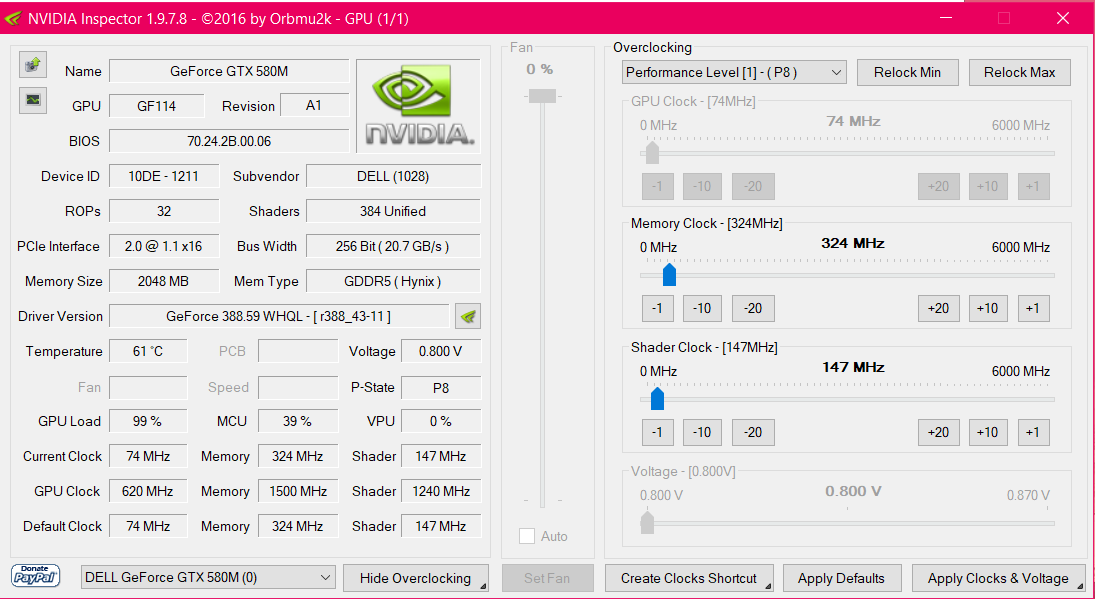Increase Memory Clock by 1
The width and height of the screenshot is (1095, 599).
pyautogui.click(x=1033, y=308)
